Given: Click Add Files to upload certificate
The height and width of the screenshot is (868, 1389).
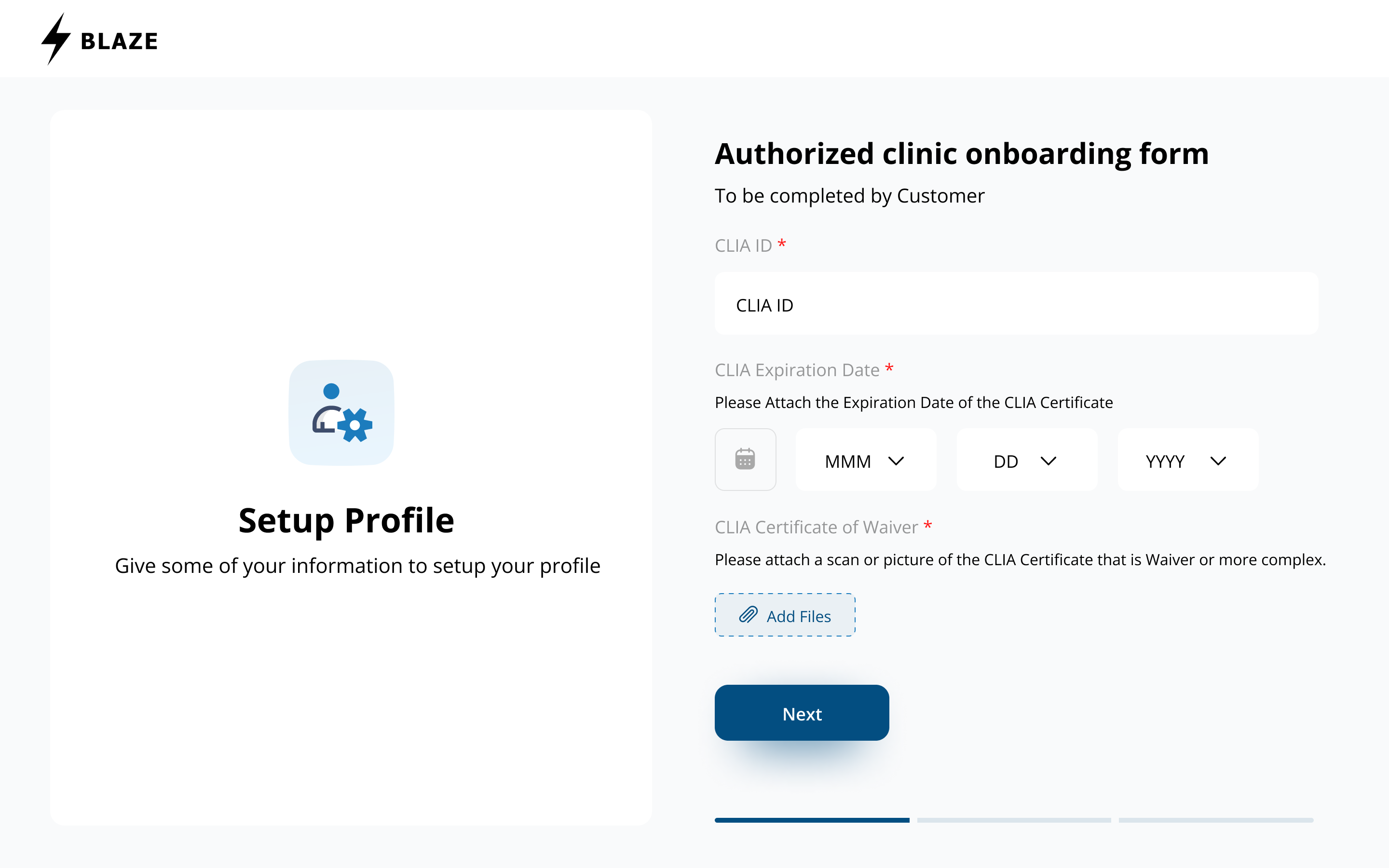Looking at the screenshot, I should pos(798,616).
